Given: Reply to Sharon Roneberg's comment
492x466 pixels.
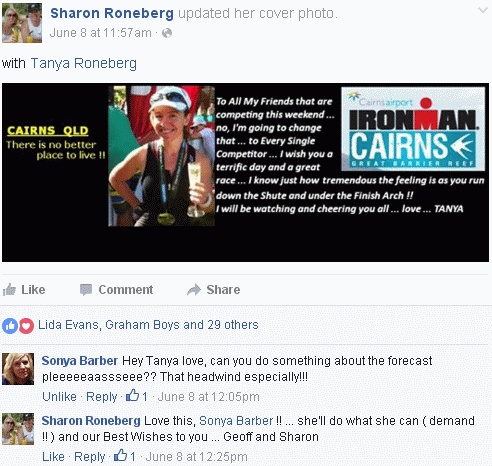Looking at the screenshot, I should [x=90, y=457].
